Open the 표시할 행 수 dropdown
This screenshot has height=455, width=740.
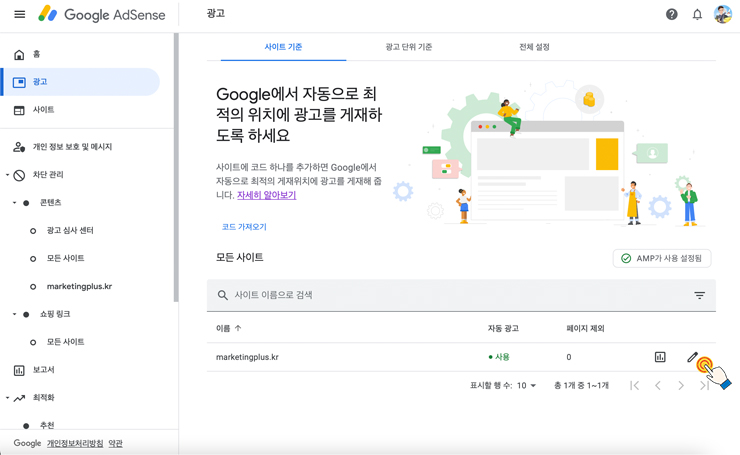pos(526,386)
